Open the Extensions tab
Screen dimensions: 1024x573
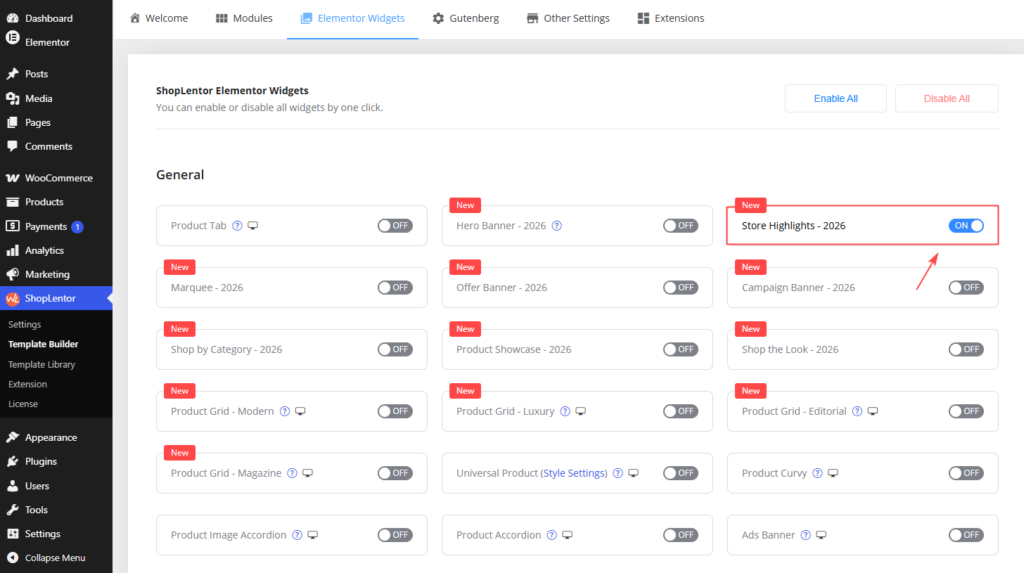671,18
